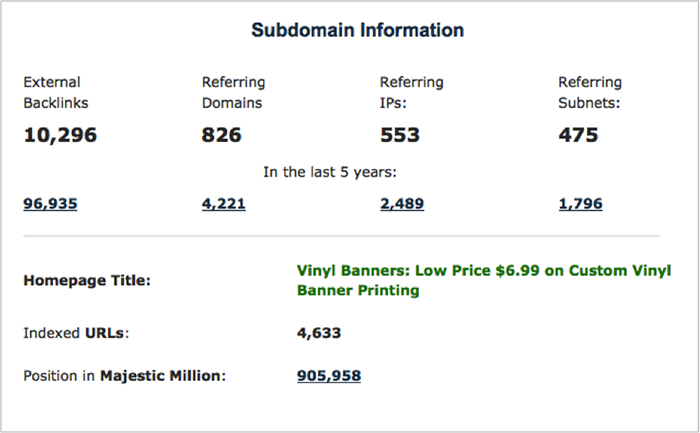
Task: Click the Indexed URLs label
Action: (x=76, y=333)
